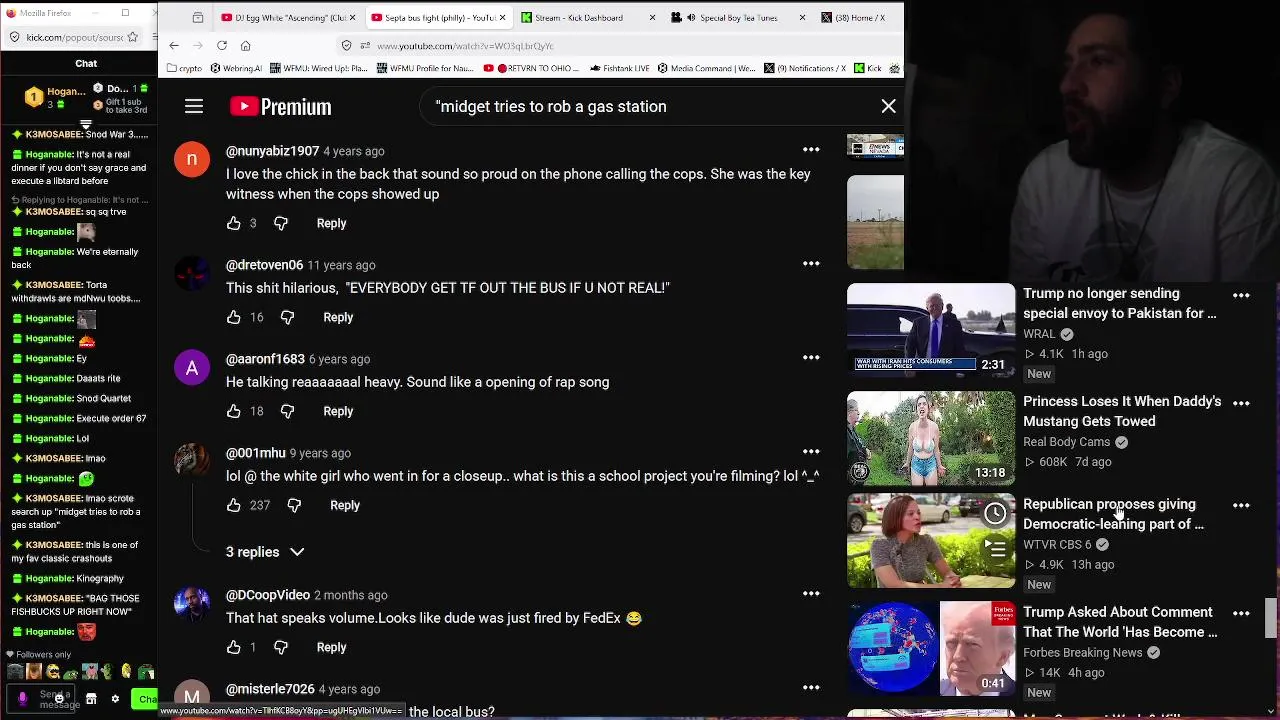Open the YouTube hamburger guide menu

pyautogui.click(x=194, y=106)
